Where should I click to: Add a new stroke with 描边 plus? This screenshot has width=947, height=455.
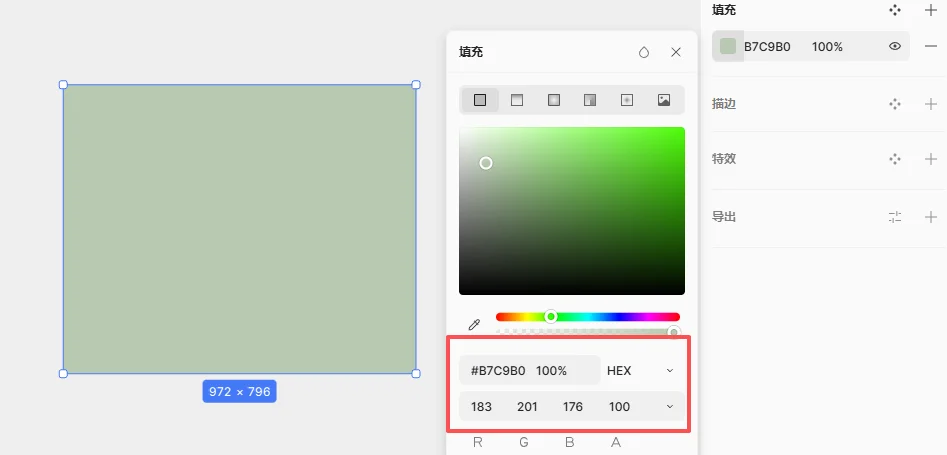931,104
